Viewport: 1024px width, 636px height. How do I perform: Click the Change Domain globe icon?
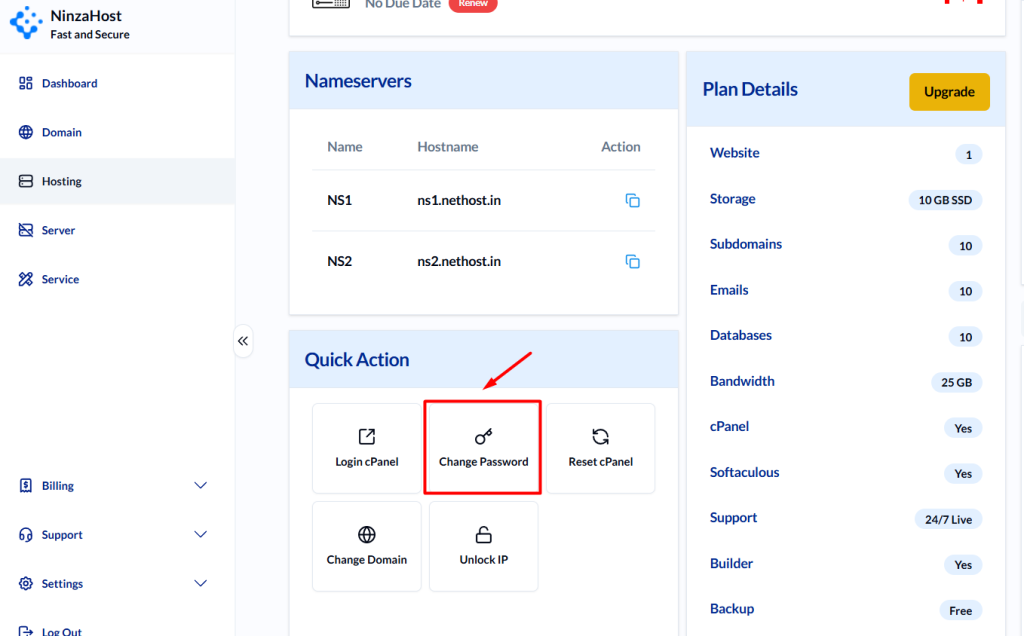[x=367, y=534]
